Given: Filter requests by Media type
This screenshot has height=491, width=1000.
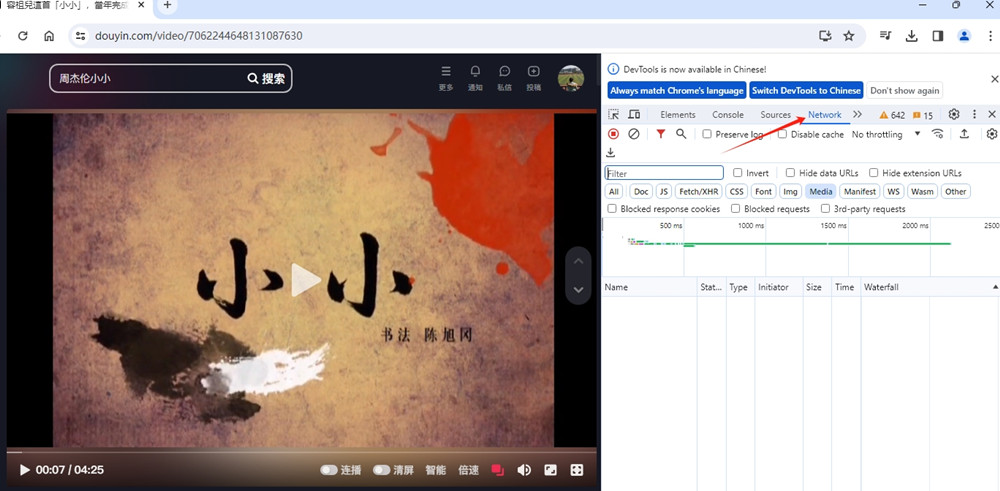Looking at the screenshot, I should tap(821, 191).
